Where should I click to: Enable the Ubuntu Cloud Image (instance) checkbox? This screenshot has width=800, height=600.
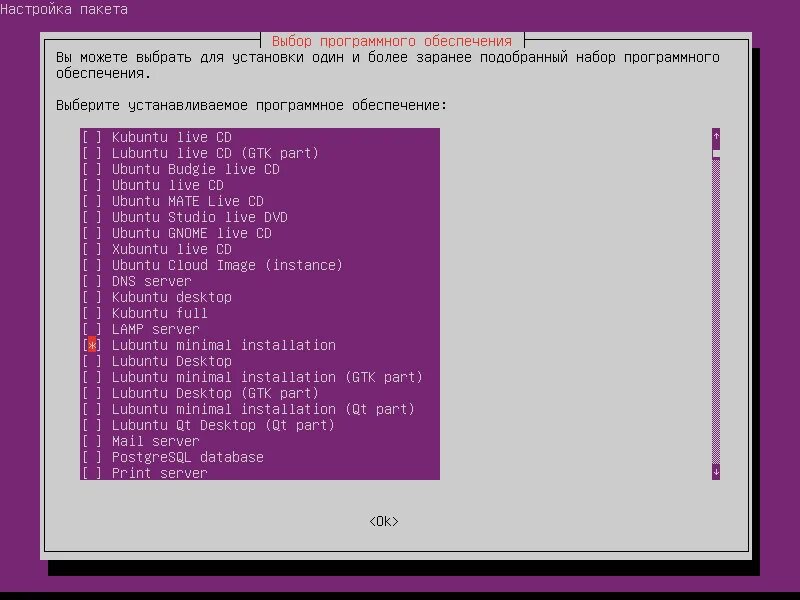(x=92, y=265)
